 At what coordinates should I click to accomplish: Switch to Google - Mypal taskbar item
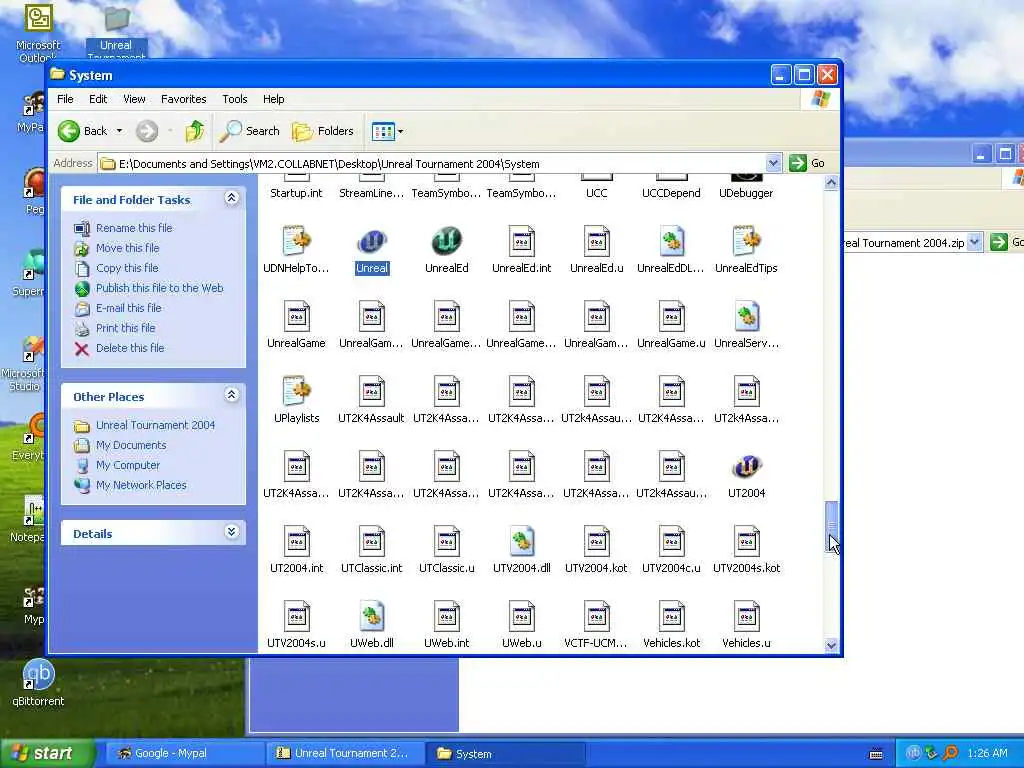click(x=184, y=754)
